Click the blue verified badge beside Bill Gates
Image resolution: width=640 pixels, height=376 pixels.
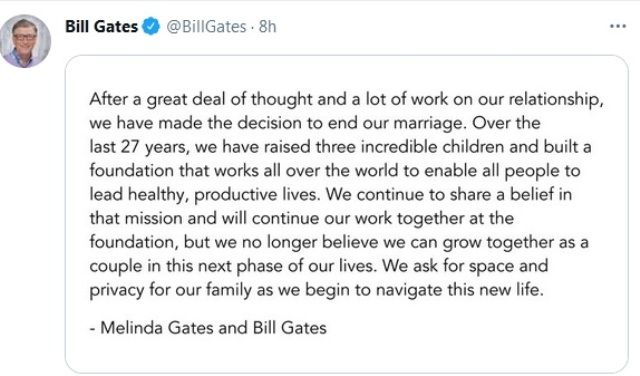click(x=151, y=27)
